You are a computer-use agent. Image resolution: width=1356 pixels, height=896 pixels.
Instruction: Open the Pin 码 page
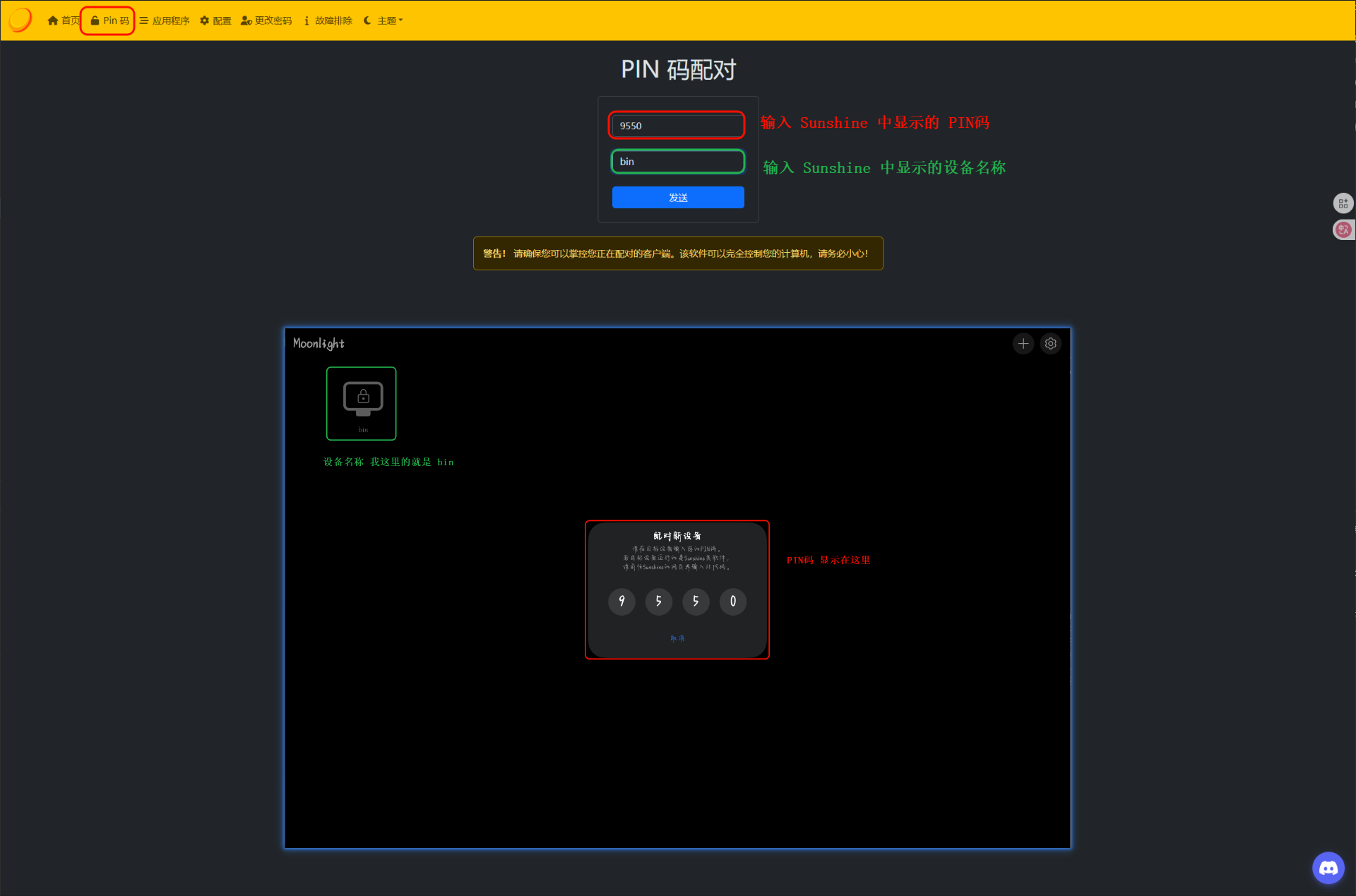pyautogui.click(x=109, y=20)
